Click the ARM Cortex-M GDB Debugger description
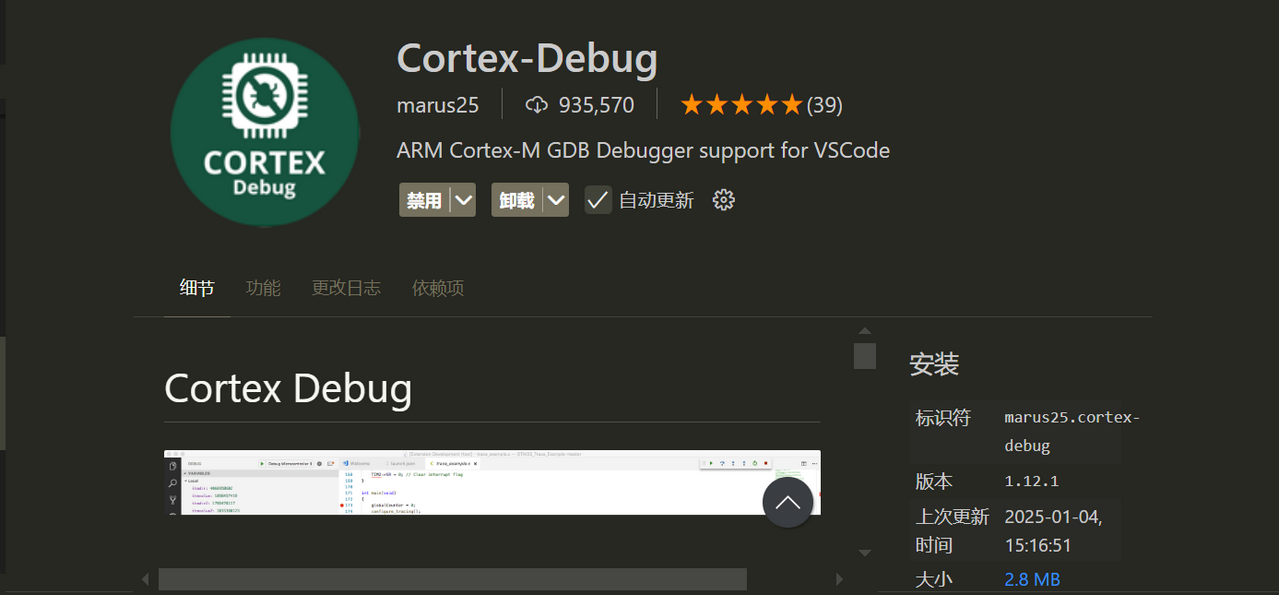 click(643, 151)
